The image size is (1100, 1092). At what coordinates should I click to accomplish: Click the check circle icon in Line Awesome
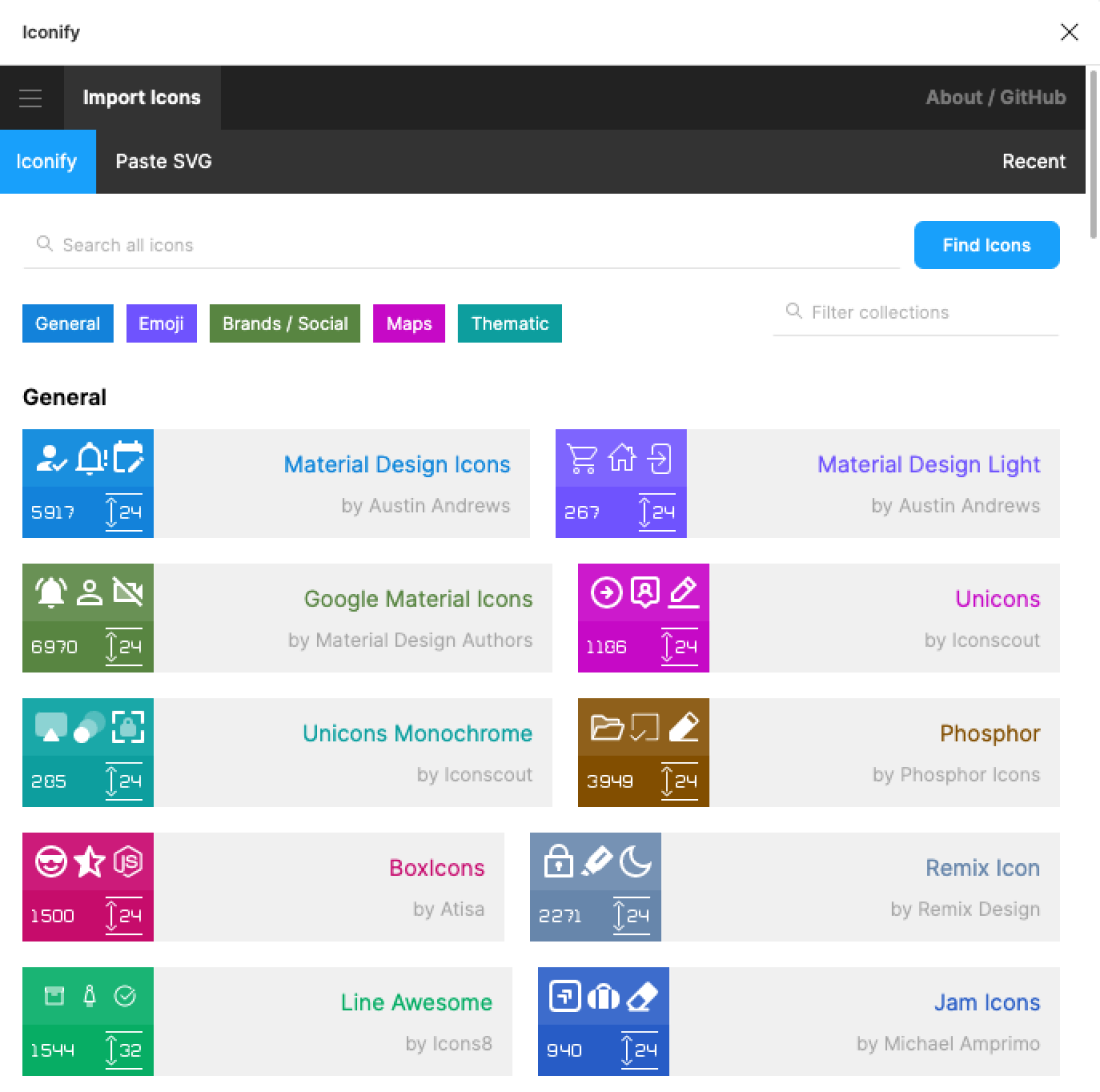[125, 997]
